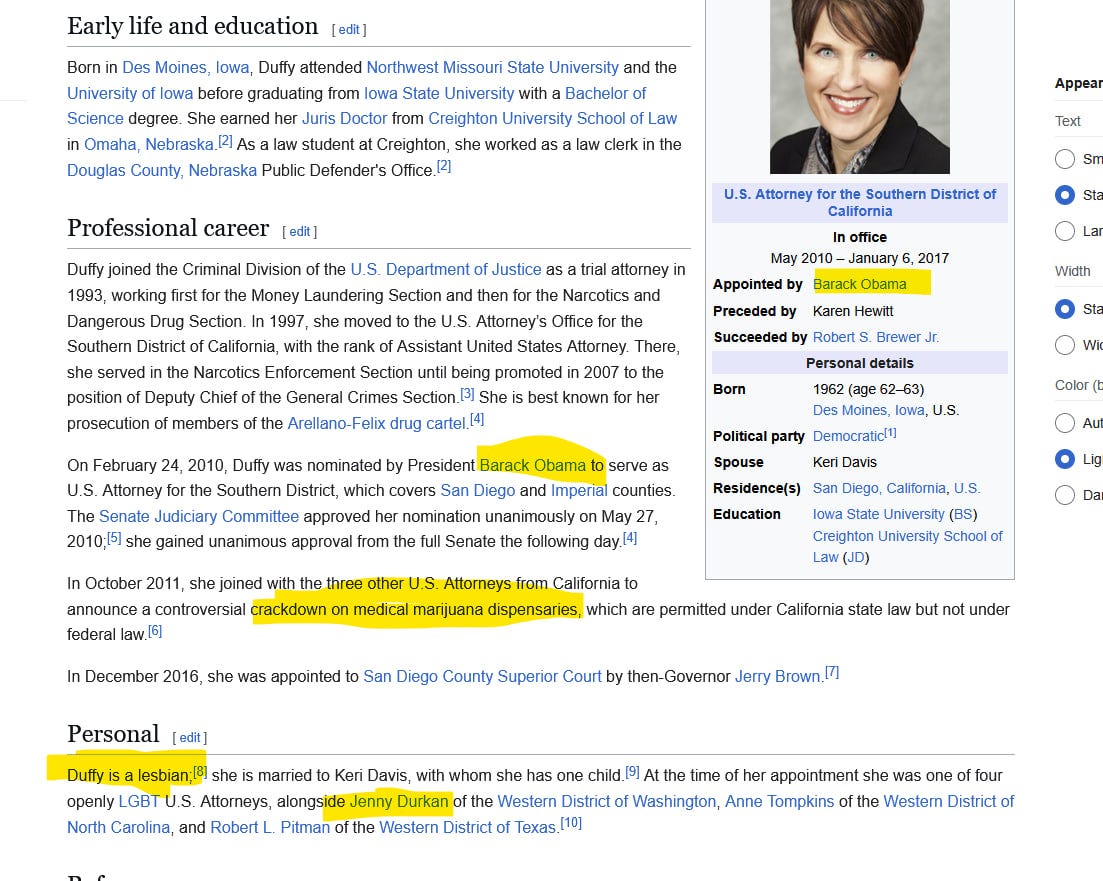Click Des Moines, Iowa in infobox Born row

coord(869,410)
